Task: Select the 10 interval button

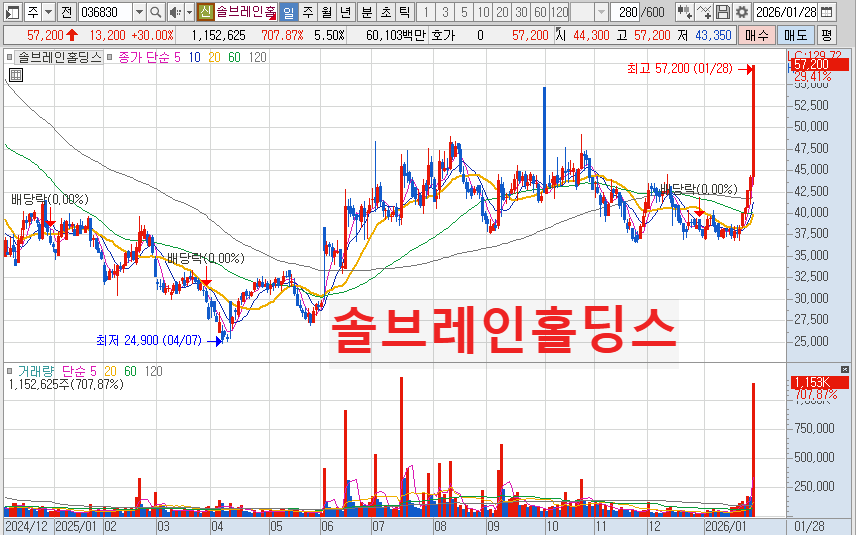Action: pos(483,12)
